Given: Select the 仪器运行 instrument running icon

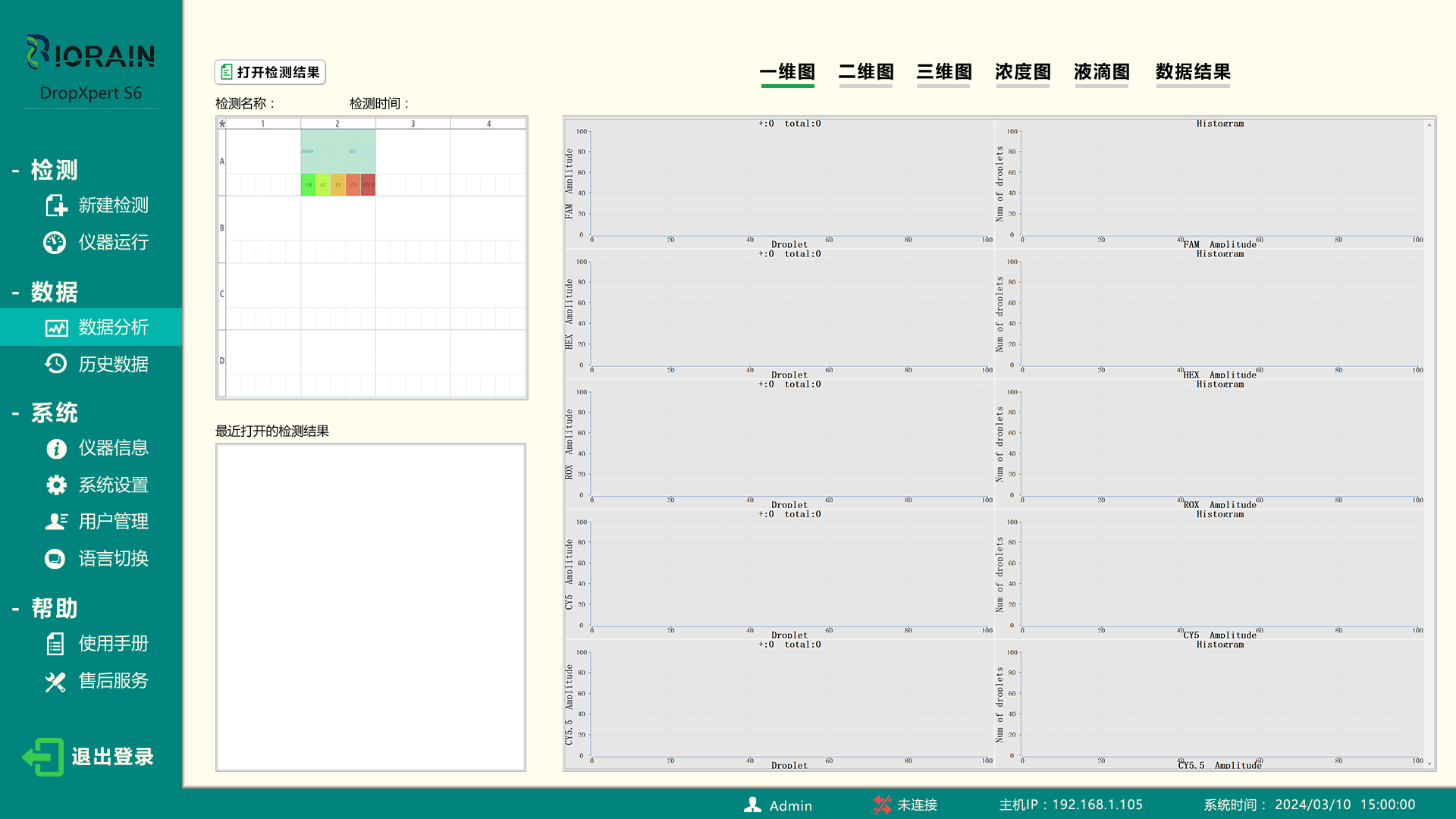Looking at the screenshot, I should 56,242.
